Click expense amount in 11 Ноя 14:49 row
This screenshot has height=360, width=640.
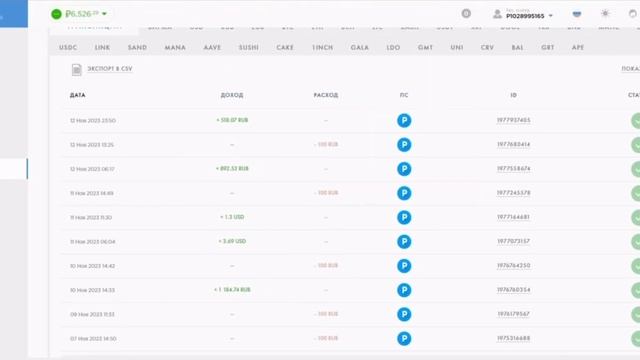[x=326, y=193]
